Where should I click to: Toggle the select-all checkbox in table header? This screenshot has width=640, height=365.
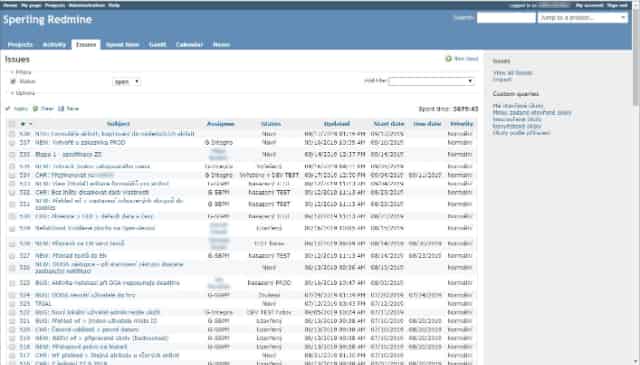coord(12,124)
